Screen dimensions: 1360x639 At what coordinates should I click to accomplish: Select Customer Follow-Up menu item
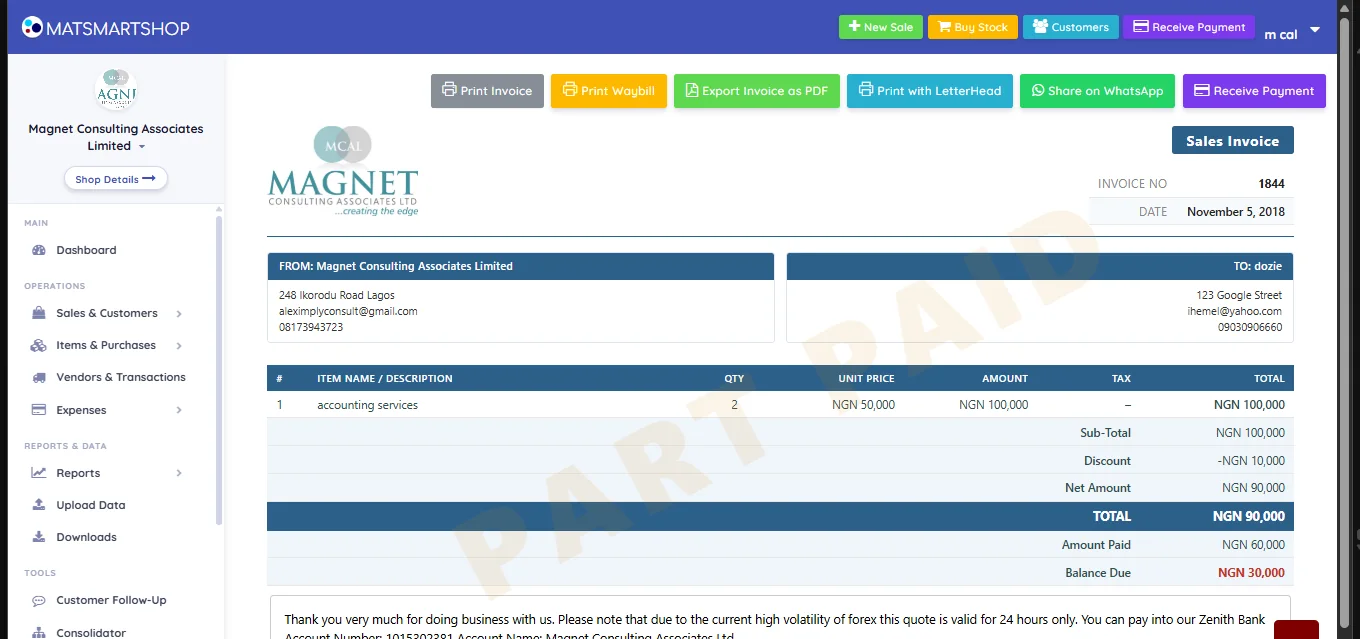112,600
